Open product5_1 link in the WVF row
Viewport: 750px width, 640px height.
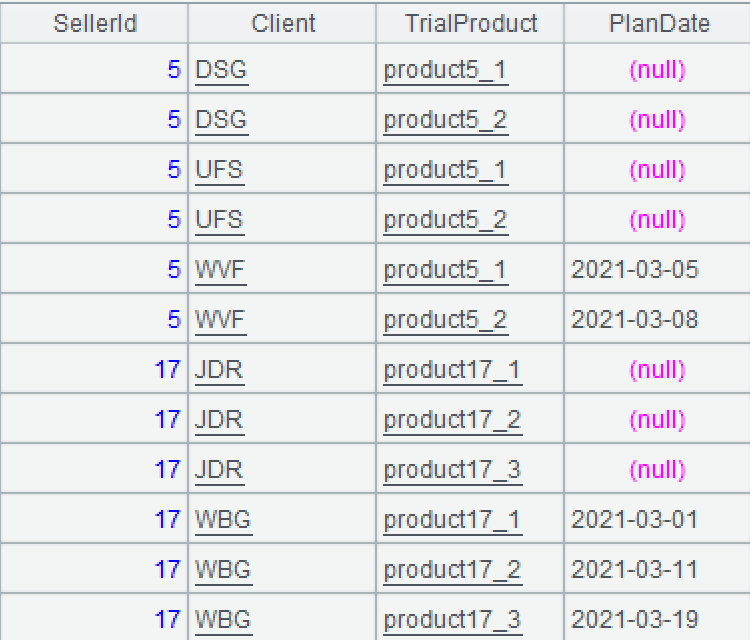445,270
